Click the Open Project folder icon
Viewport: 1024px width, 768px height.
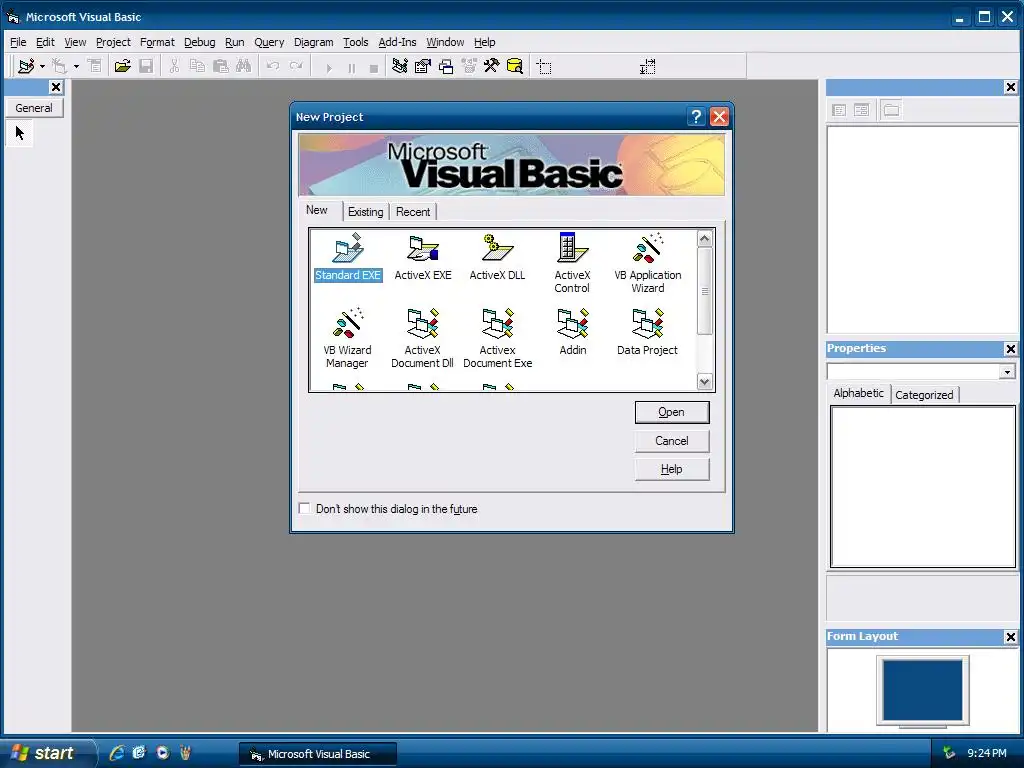tap(122, 66)
